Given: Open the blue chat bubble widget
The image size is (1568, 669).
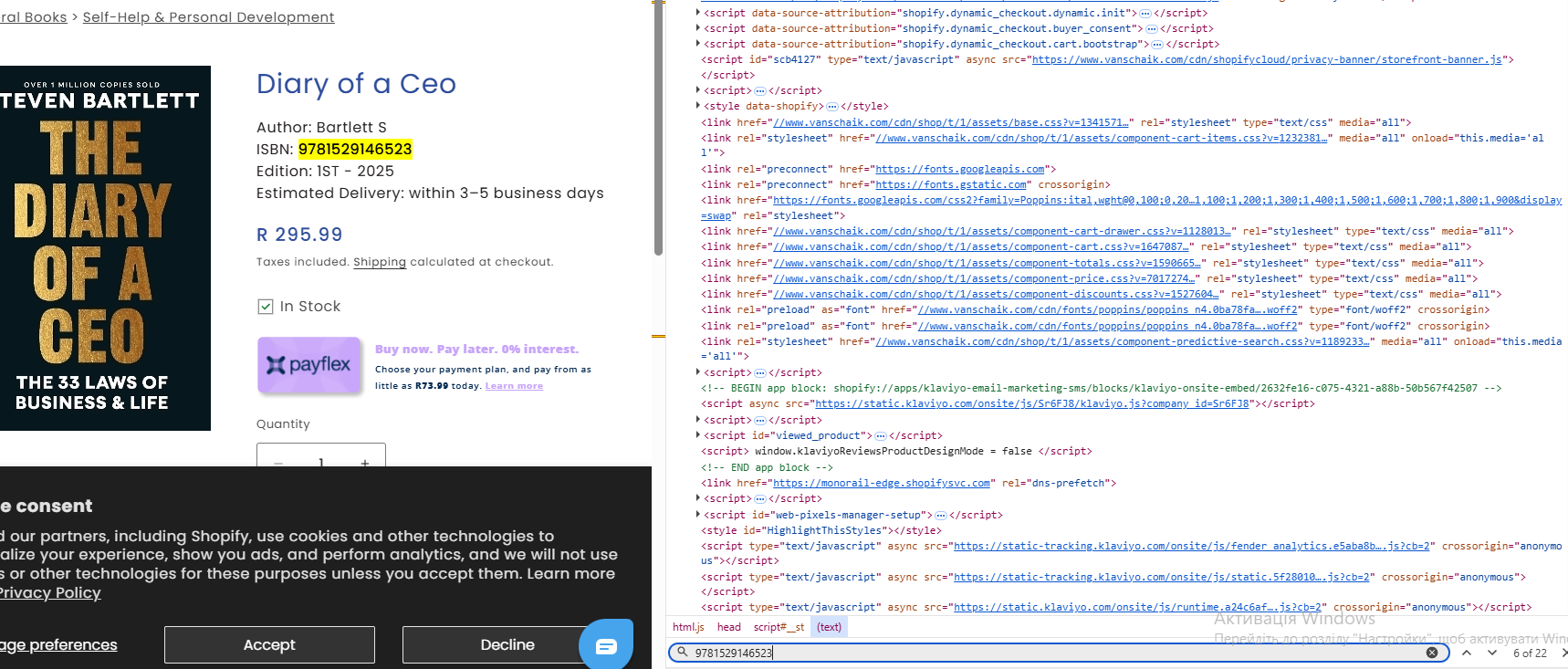Looking at the screenshot, I should pos(606,644).
